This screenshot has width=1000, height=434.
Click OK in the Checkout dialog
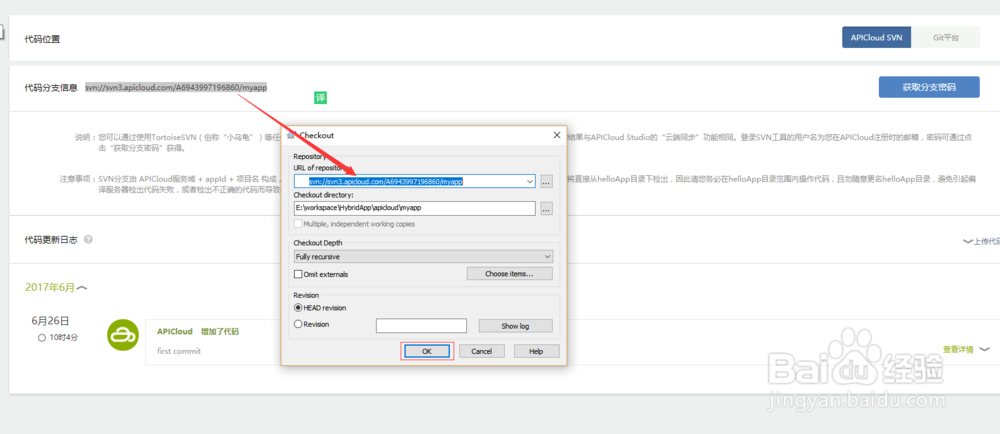pos(427,351)
